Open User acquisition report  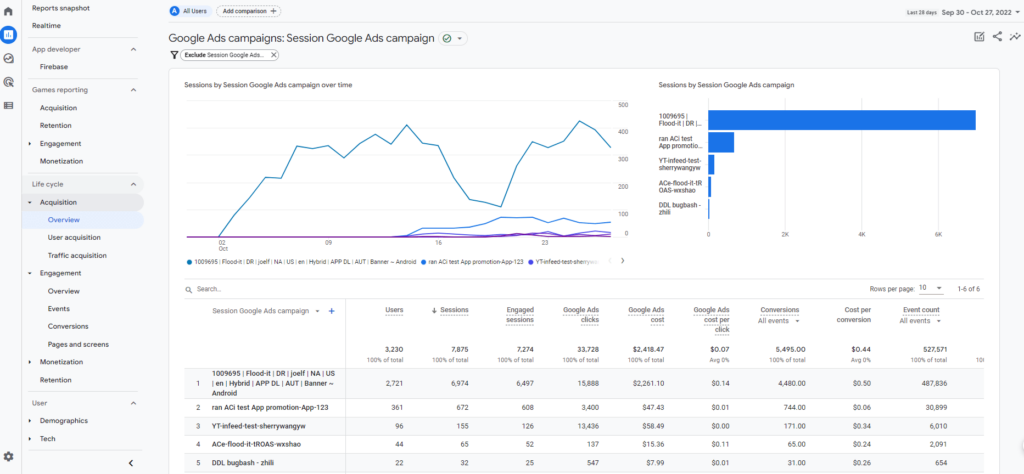[74, 238]
